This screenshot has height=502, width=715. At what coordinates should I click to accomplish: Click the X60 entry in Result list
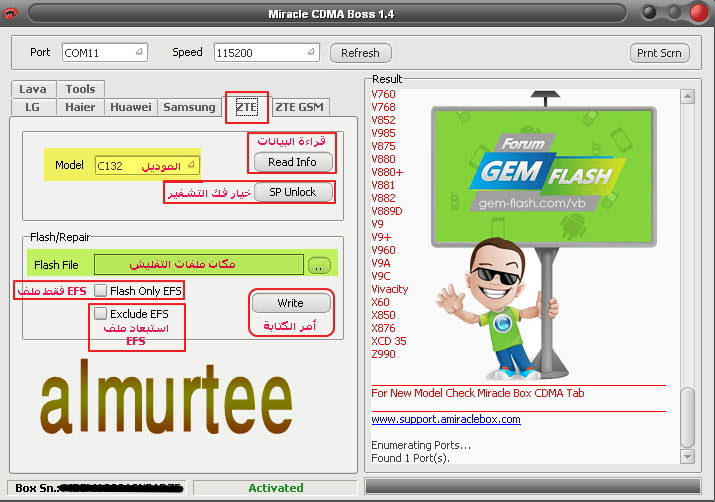[380, 302]
